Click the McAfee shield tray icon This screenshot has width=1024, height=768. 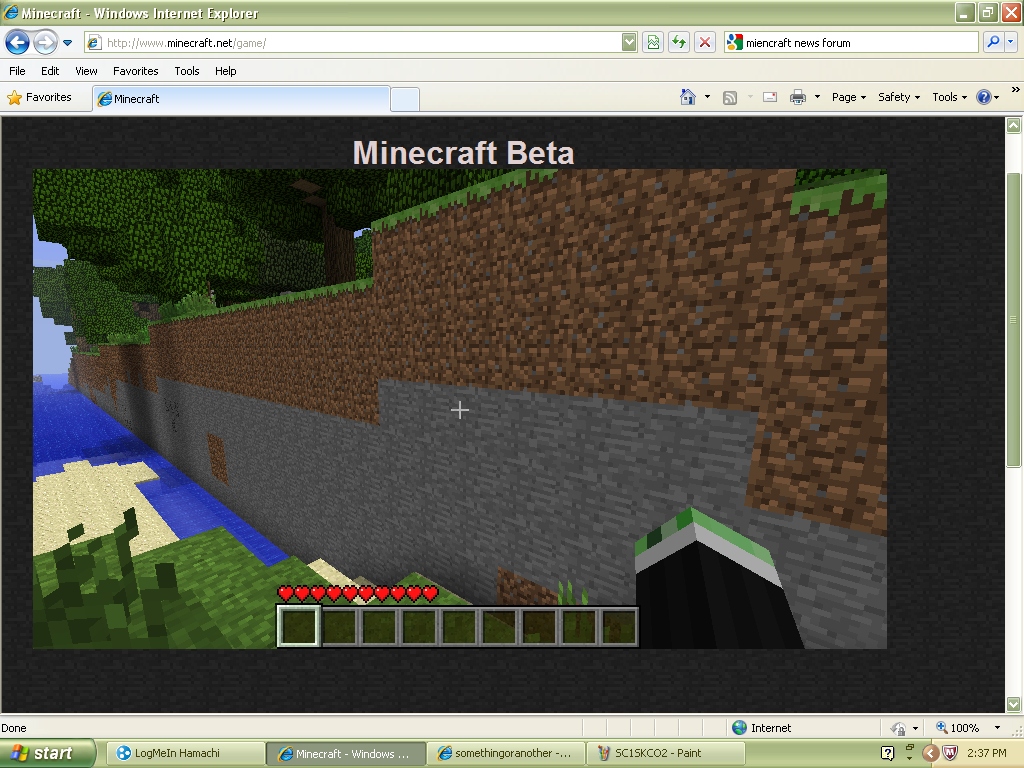coord(950,754)
